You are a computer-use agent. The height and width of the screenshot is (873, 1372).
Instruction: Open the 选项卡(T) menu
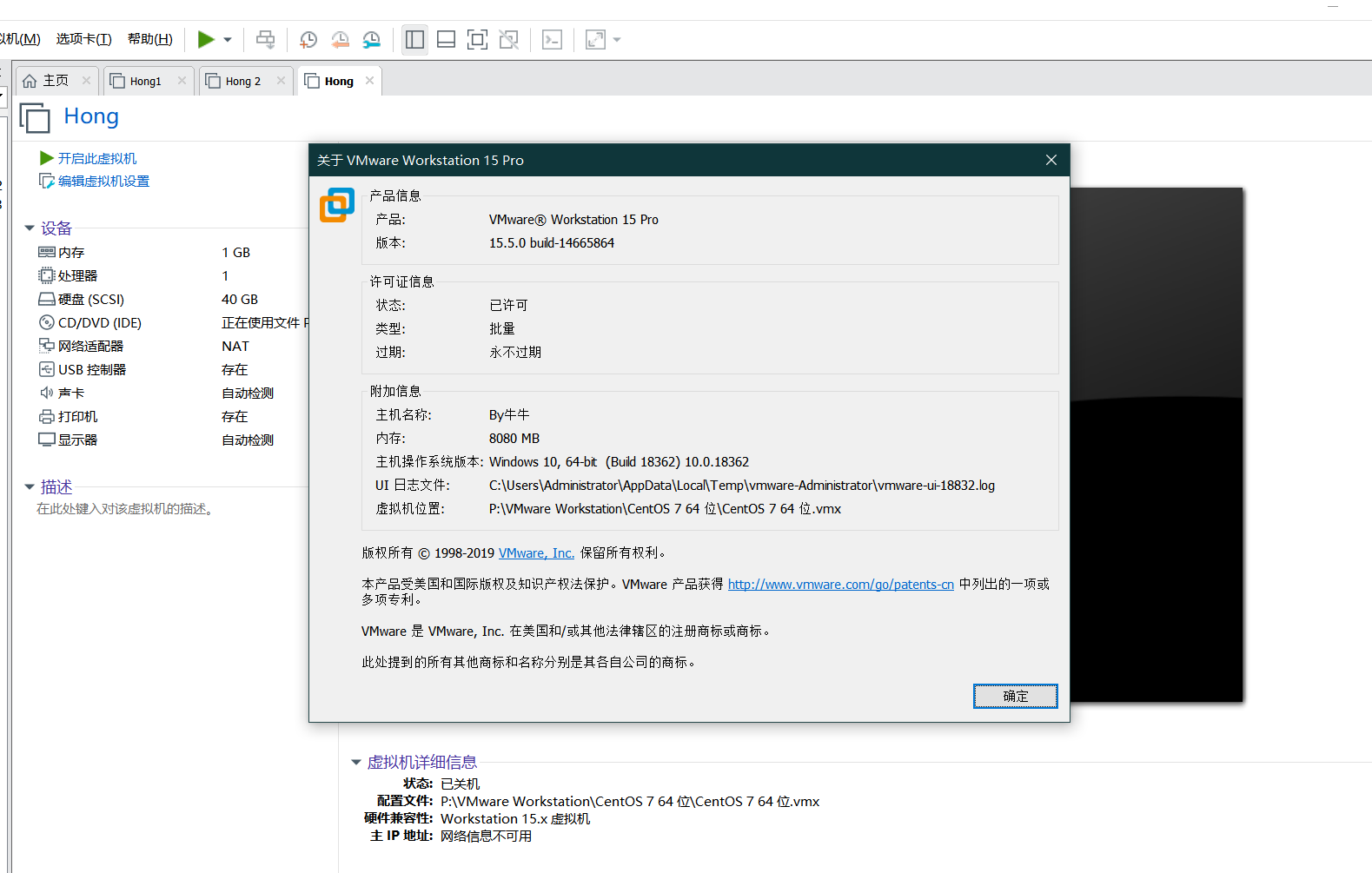(83, 39)
